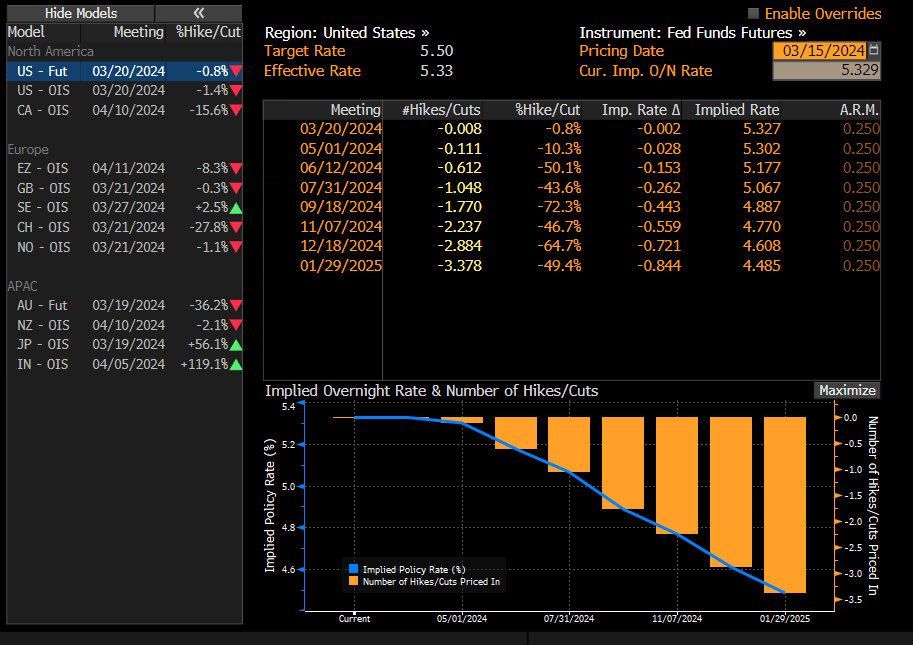Collapse the models panel with double-chevron icon
Viewport: 913px width, 645px height.
[x=198, y=13]
